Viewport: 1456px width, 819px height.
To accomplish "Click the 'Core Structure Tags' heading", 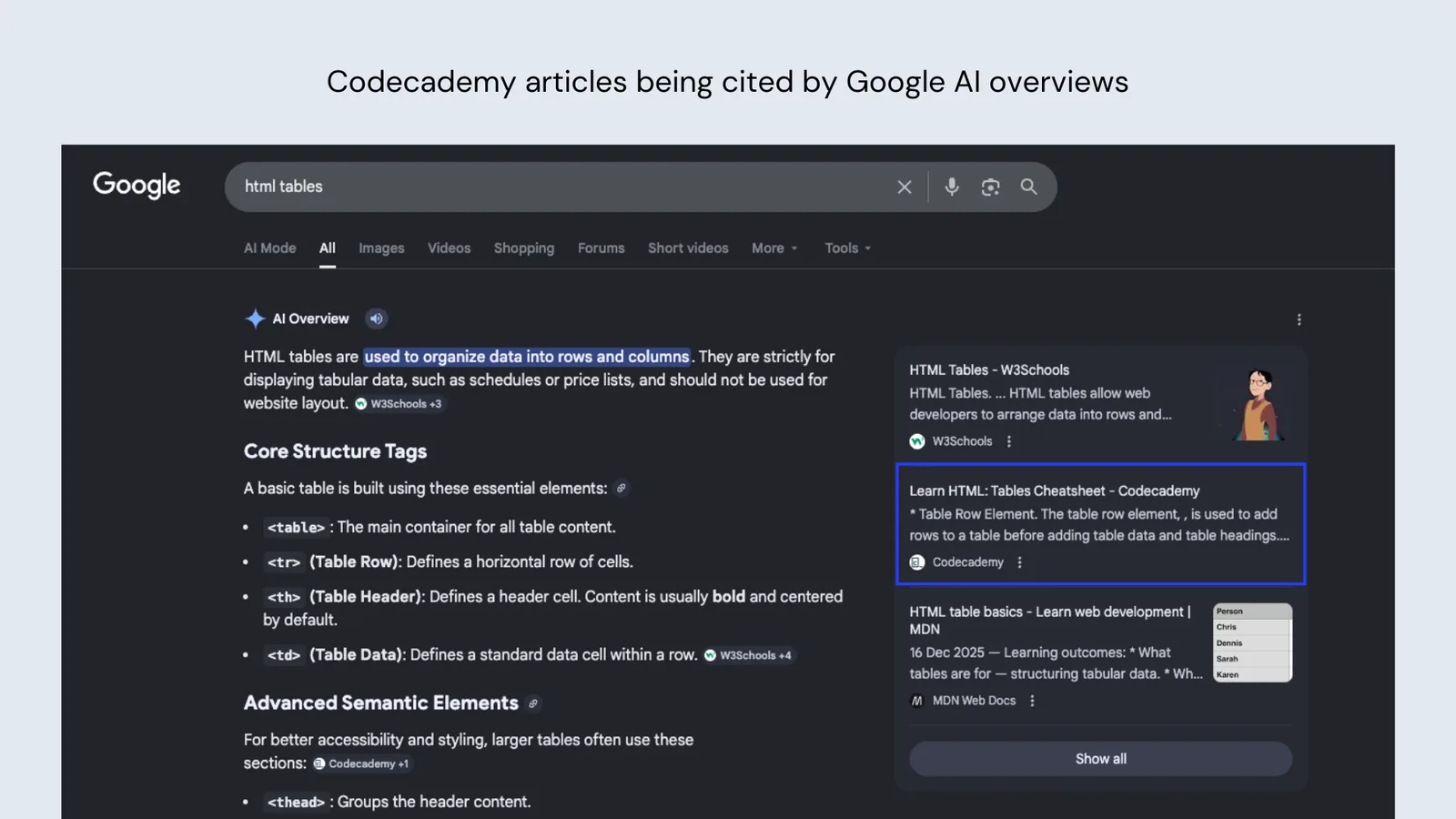I will (335, 451).
